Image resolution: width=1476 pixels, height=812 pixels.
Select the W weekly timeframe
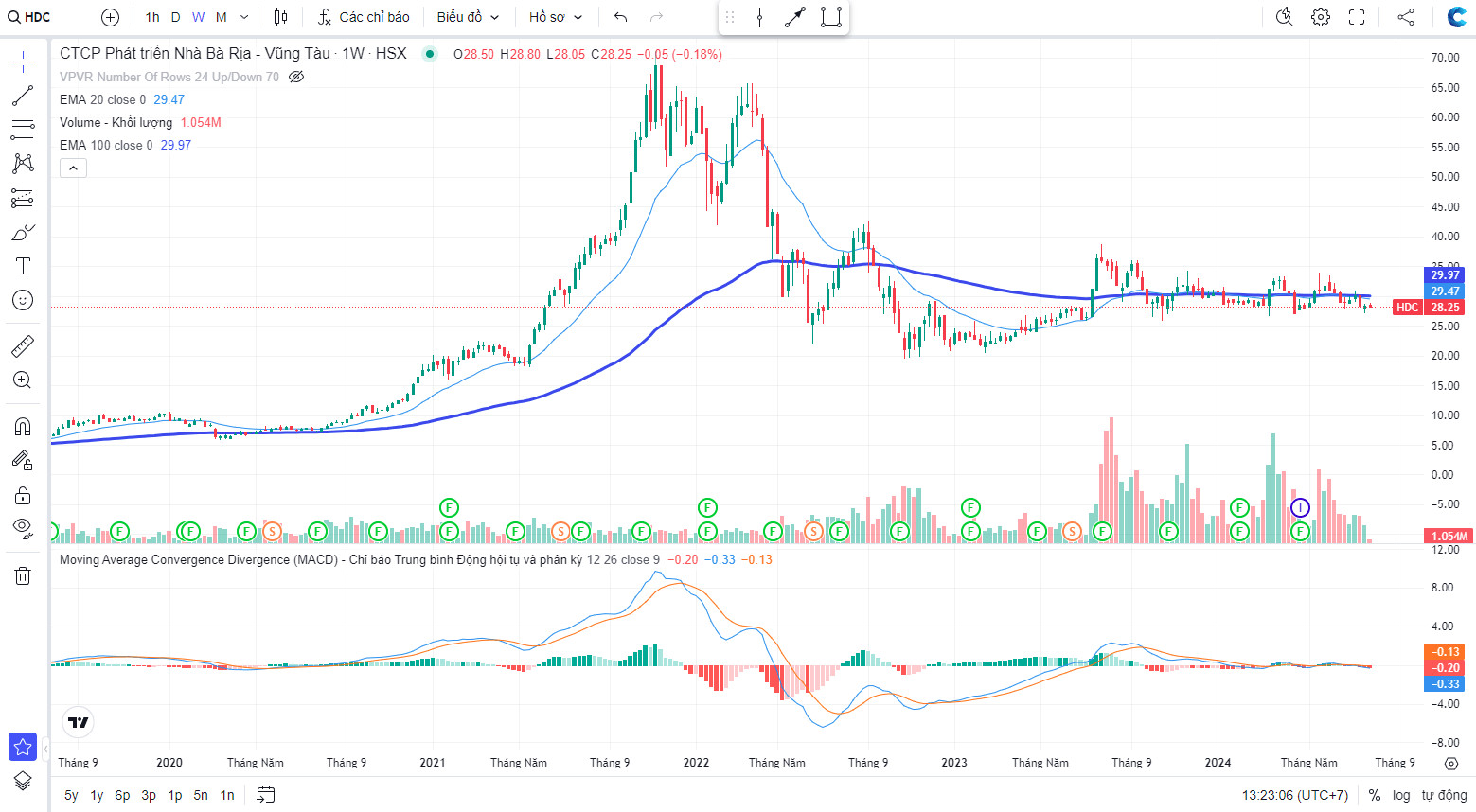pyautogui.click(x=198, y=17)
